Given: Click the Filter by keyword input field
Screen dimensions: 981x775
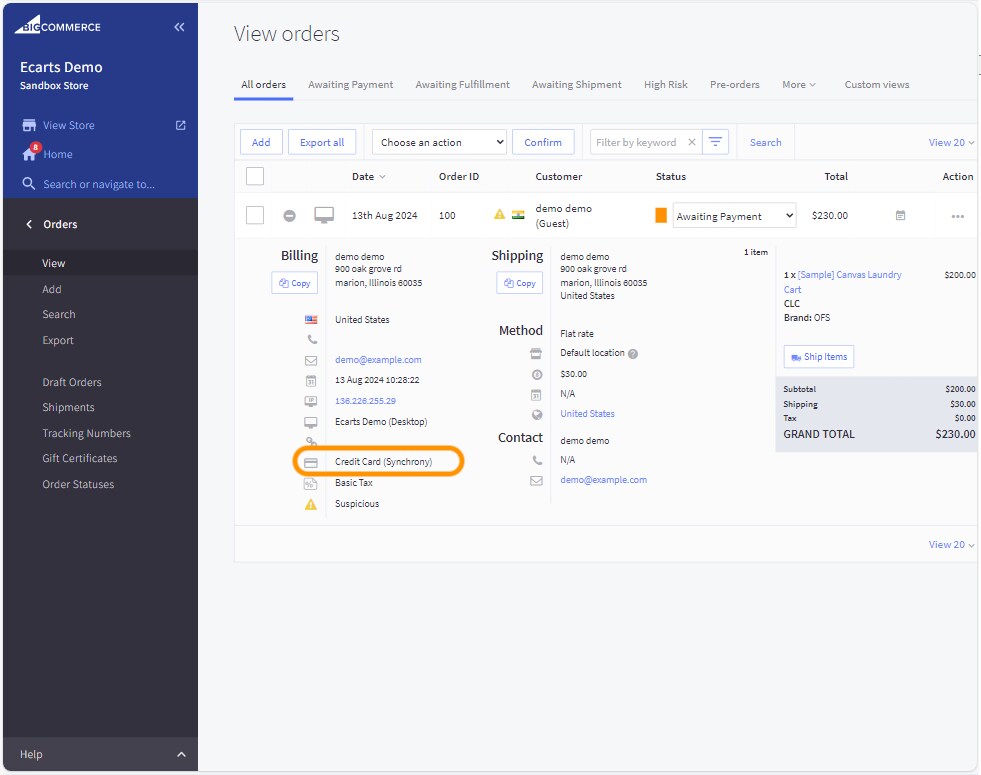Looking at the screenshot, I should [636, 142].
